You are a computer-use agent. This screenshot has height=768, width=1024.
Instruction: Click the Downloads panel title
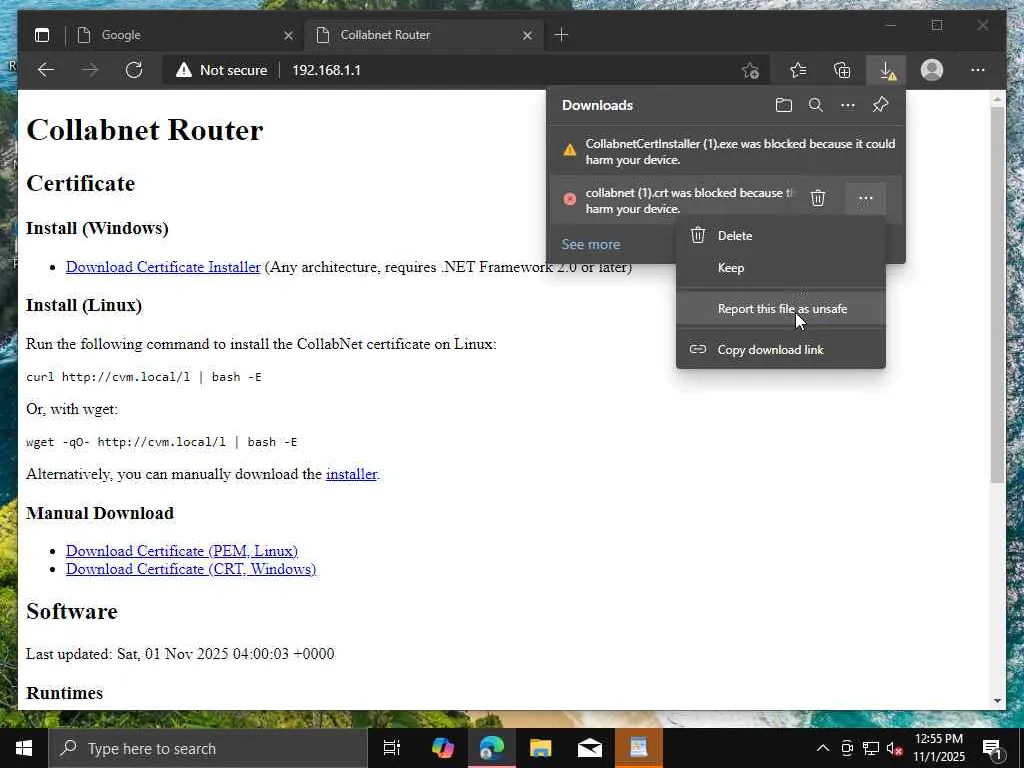pyautogui.click(x=597, y=105)
